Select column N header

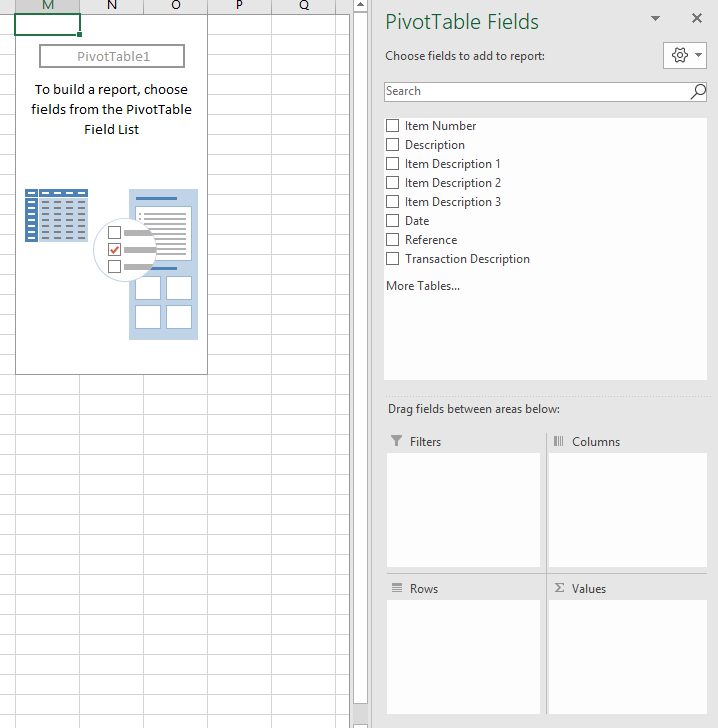[x=112, y=6]
